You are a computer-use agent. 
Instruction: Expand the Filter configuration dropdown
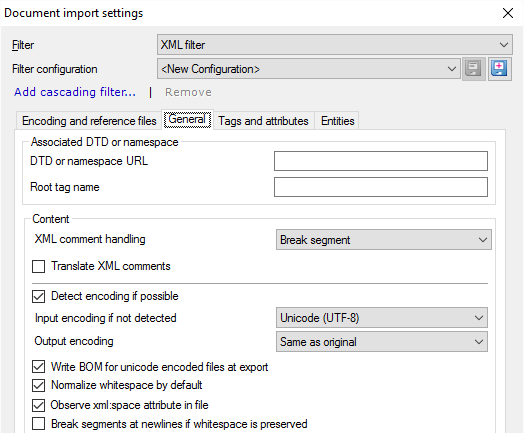[309, 69]
